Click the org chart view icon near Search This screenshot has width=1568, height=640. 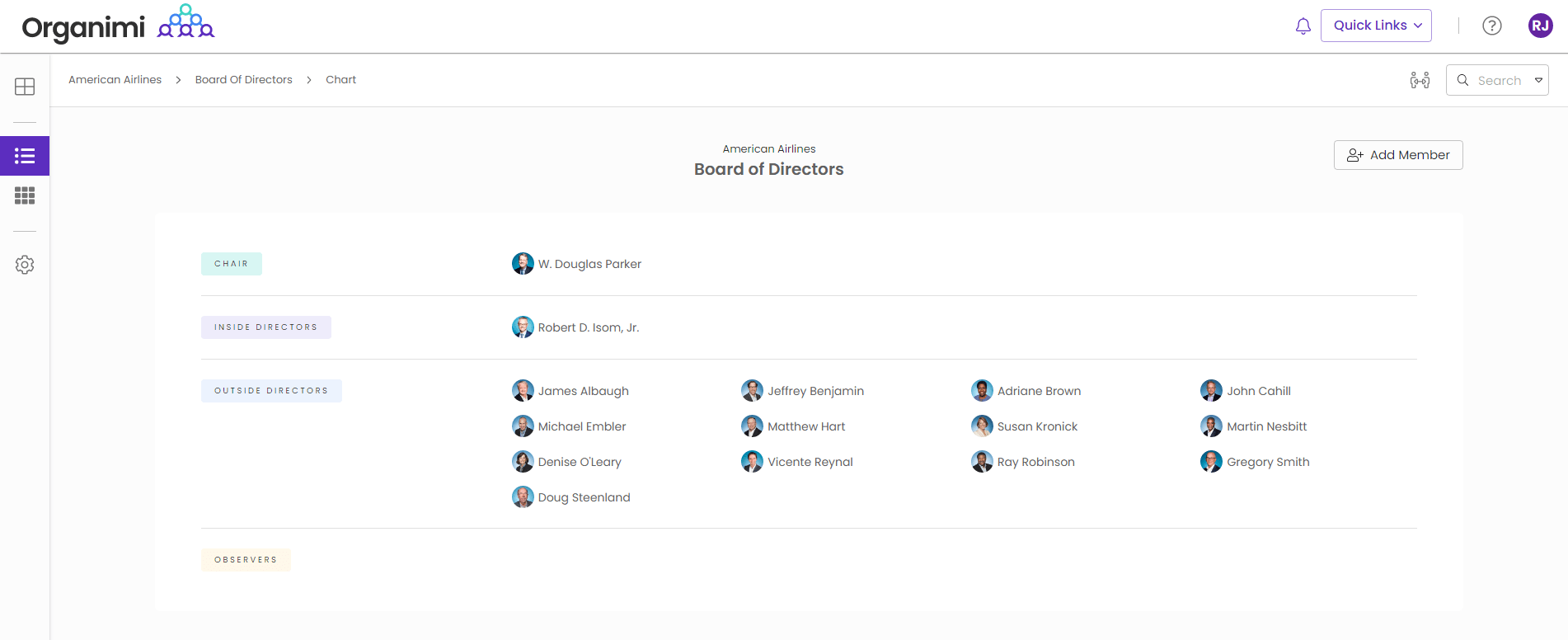coord(1420,80)
